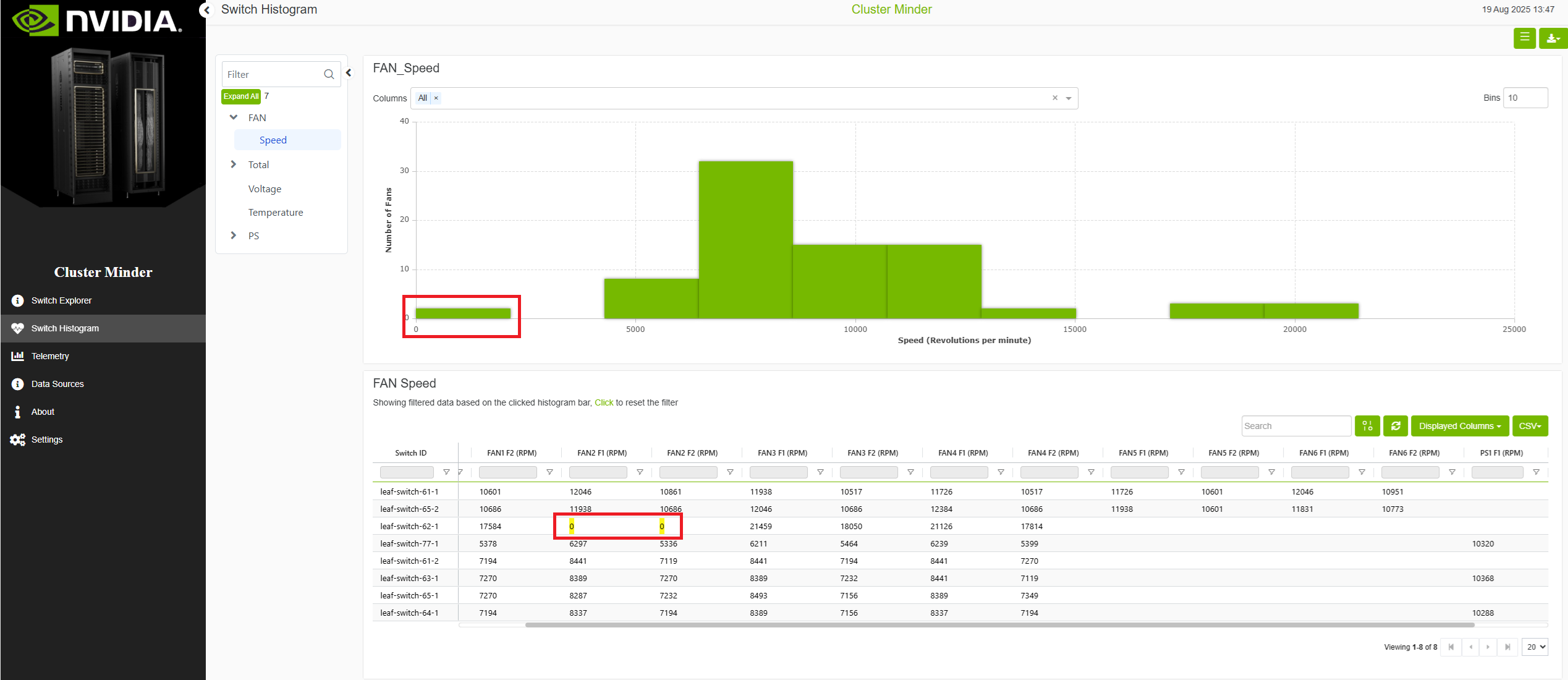Click the 'Click' link to reset the filter

pos(604,402)
